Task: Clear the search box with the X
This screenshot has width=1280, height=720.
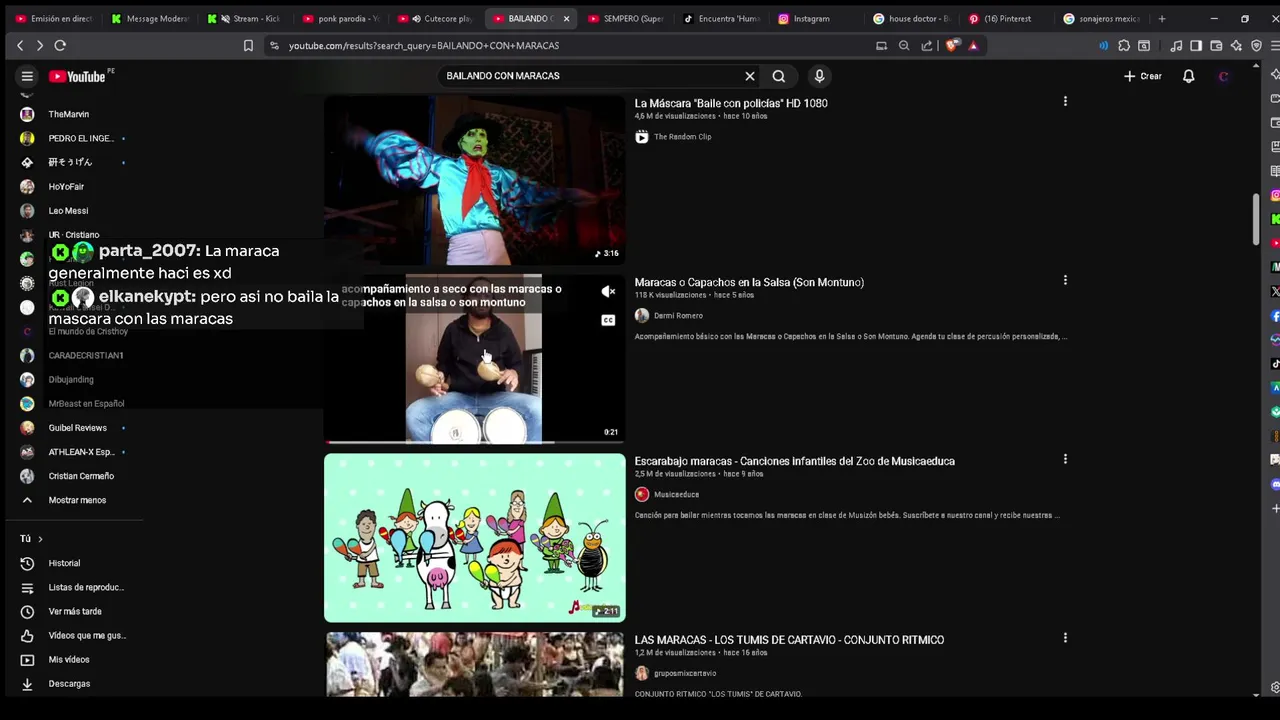Action: click(x=750, y=76)
